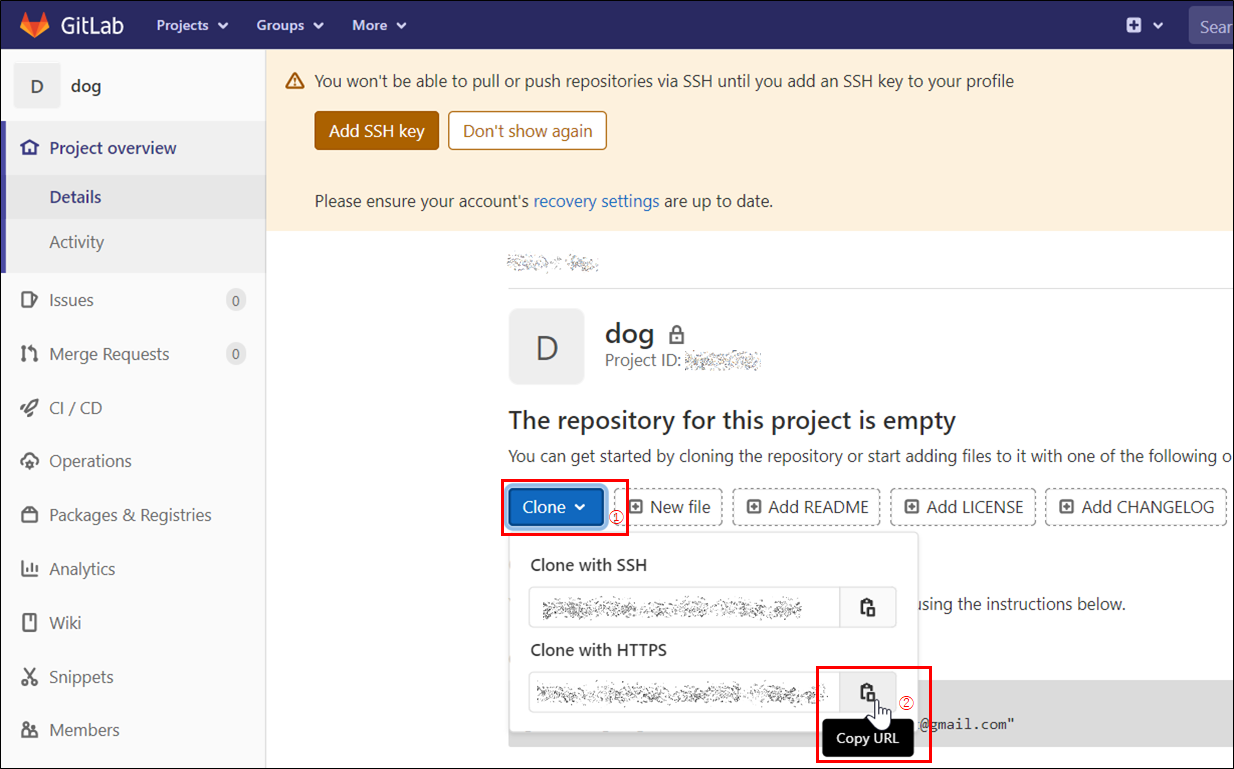Click the Members sidebar icon
Screen dimensions: 1234x769
[30, 730]
